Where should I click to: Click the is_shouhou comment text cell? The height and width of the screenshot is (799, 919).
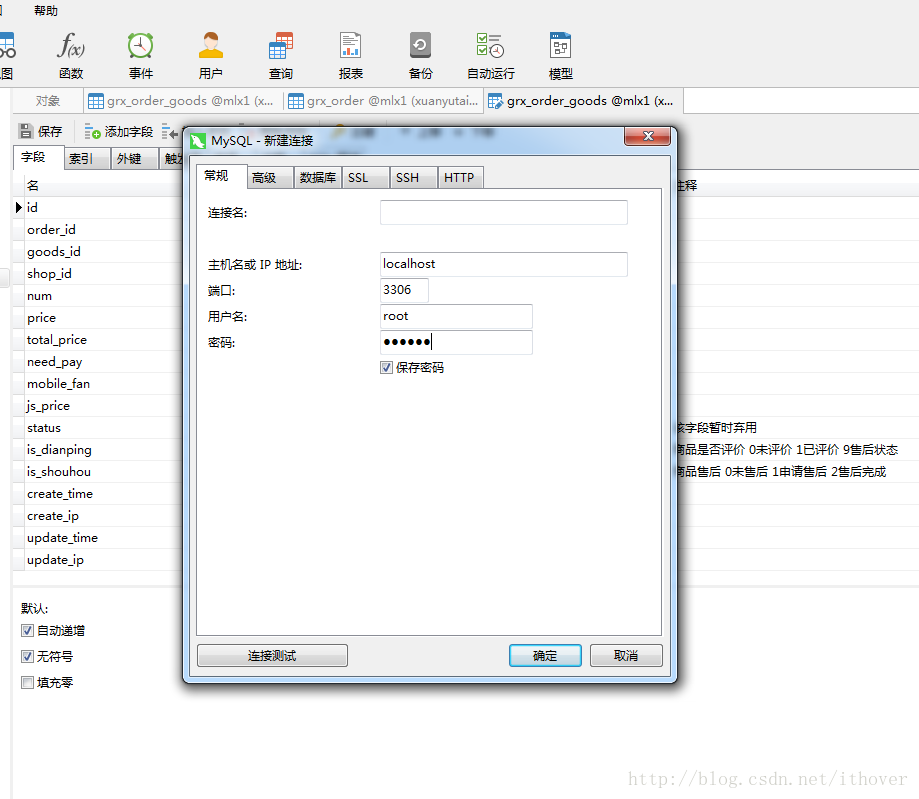pos(782,472)
